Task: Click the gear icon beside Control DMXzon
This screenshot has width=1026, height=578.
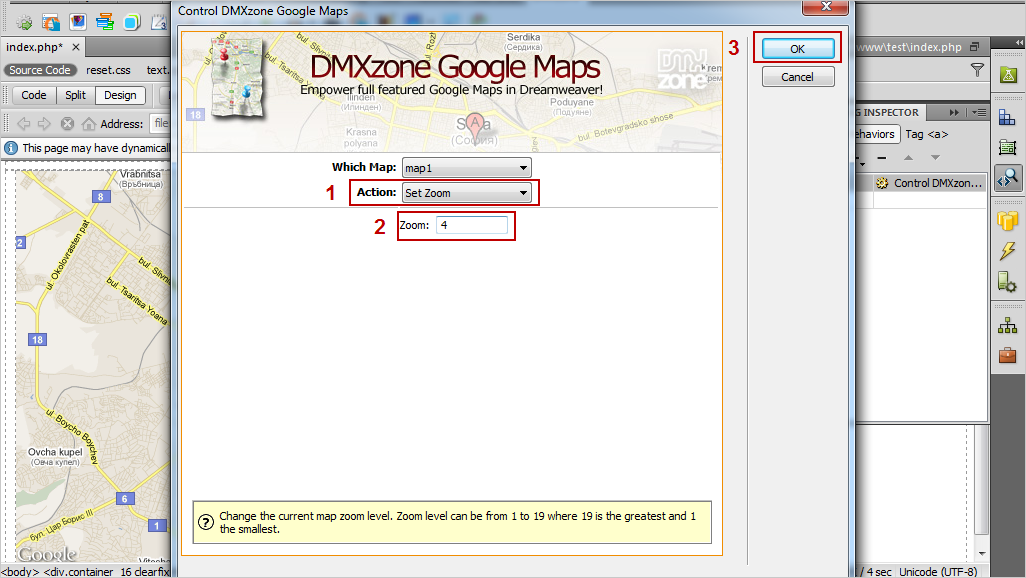Action: pos(882,183)
